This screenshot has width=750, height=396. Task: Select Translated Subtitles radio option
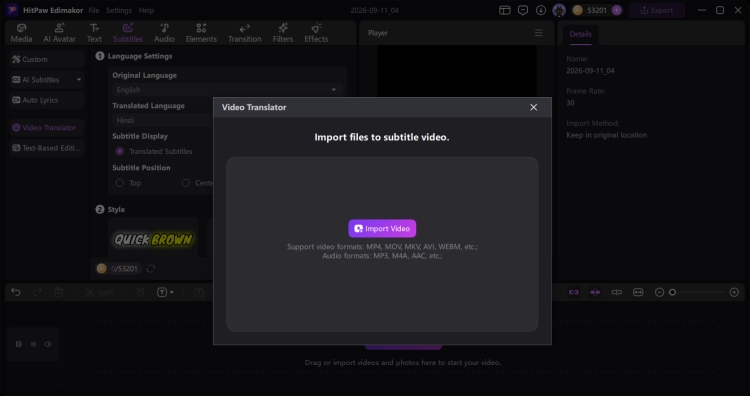[120, 151]
